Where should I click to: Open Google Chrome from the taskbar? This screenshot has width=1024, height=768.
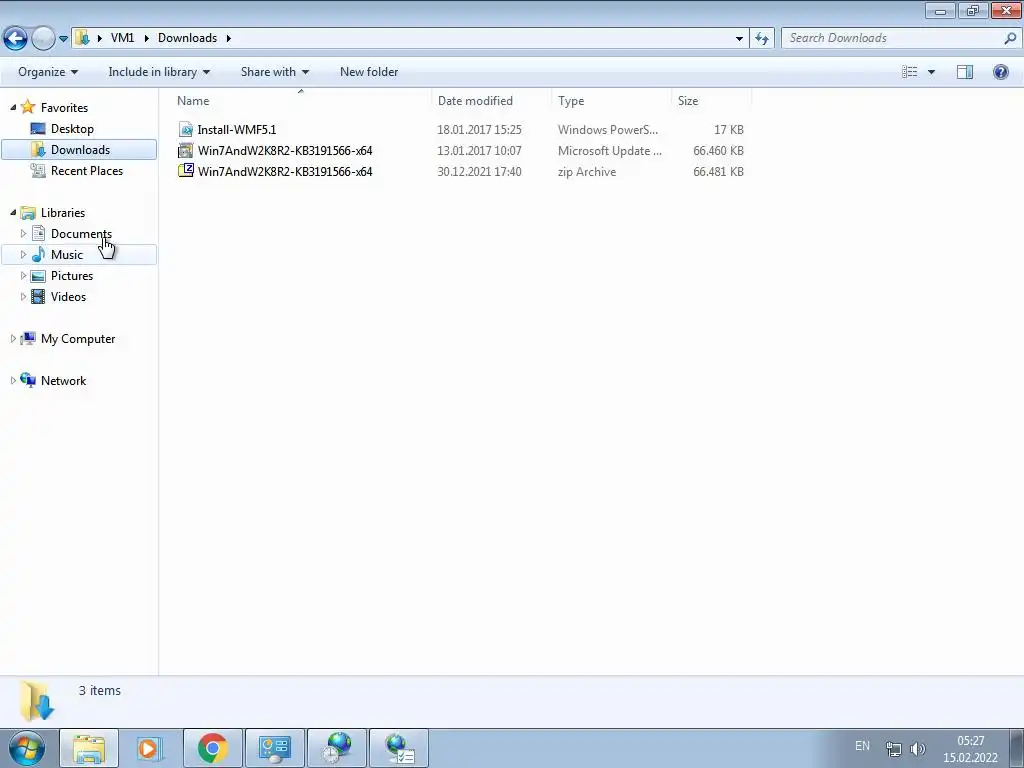coord(212,748)
